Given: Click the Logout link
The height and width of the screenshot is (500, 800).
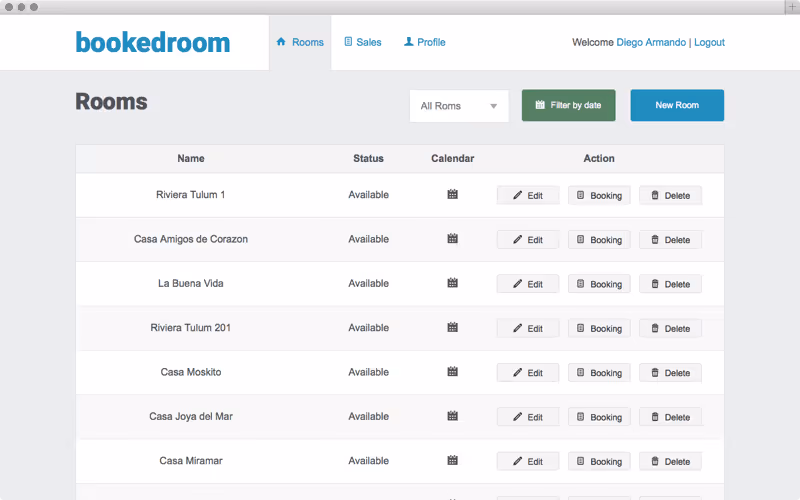Looking at the screenshot, I should pos(709,42).
